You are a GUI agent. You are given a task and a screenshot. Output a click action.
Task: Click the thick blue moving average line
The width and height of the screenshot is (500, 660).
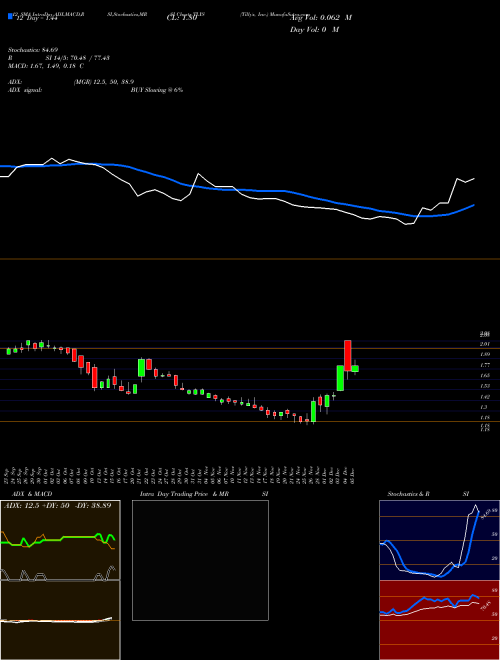(236, 190)
